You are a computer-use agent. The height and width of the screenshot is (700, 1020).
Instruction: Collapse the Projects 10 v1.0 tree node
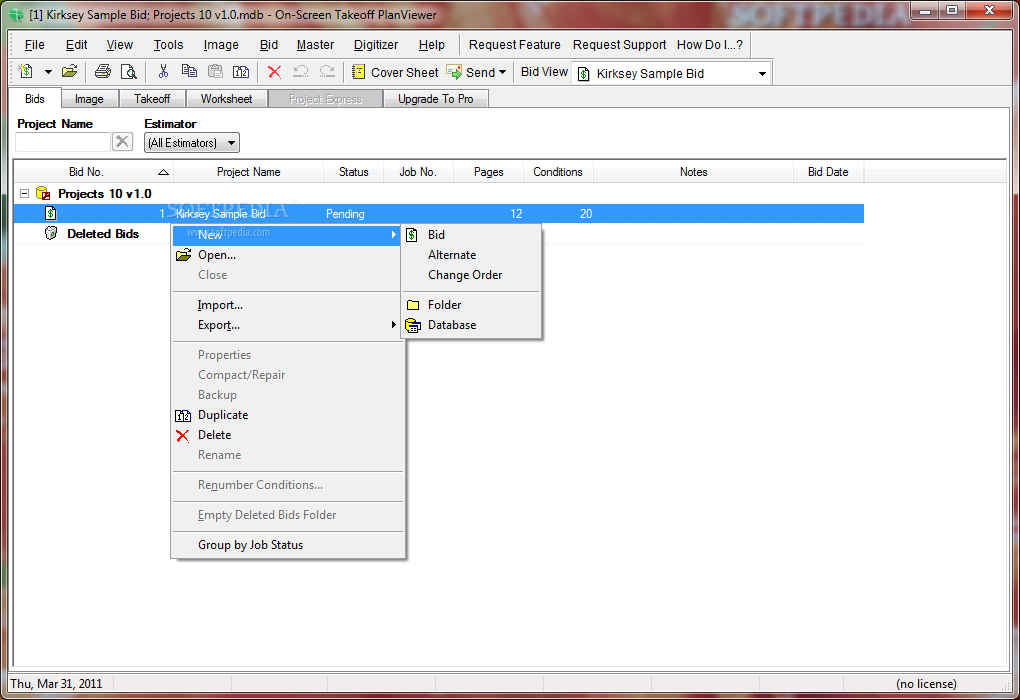pos(24,193)
